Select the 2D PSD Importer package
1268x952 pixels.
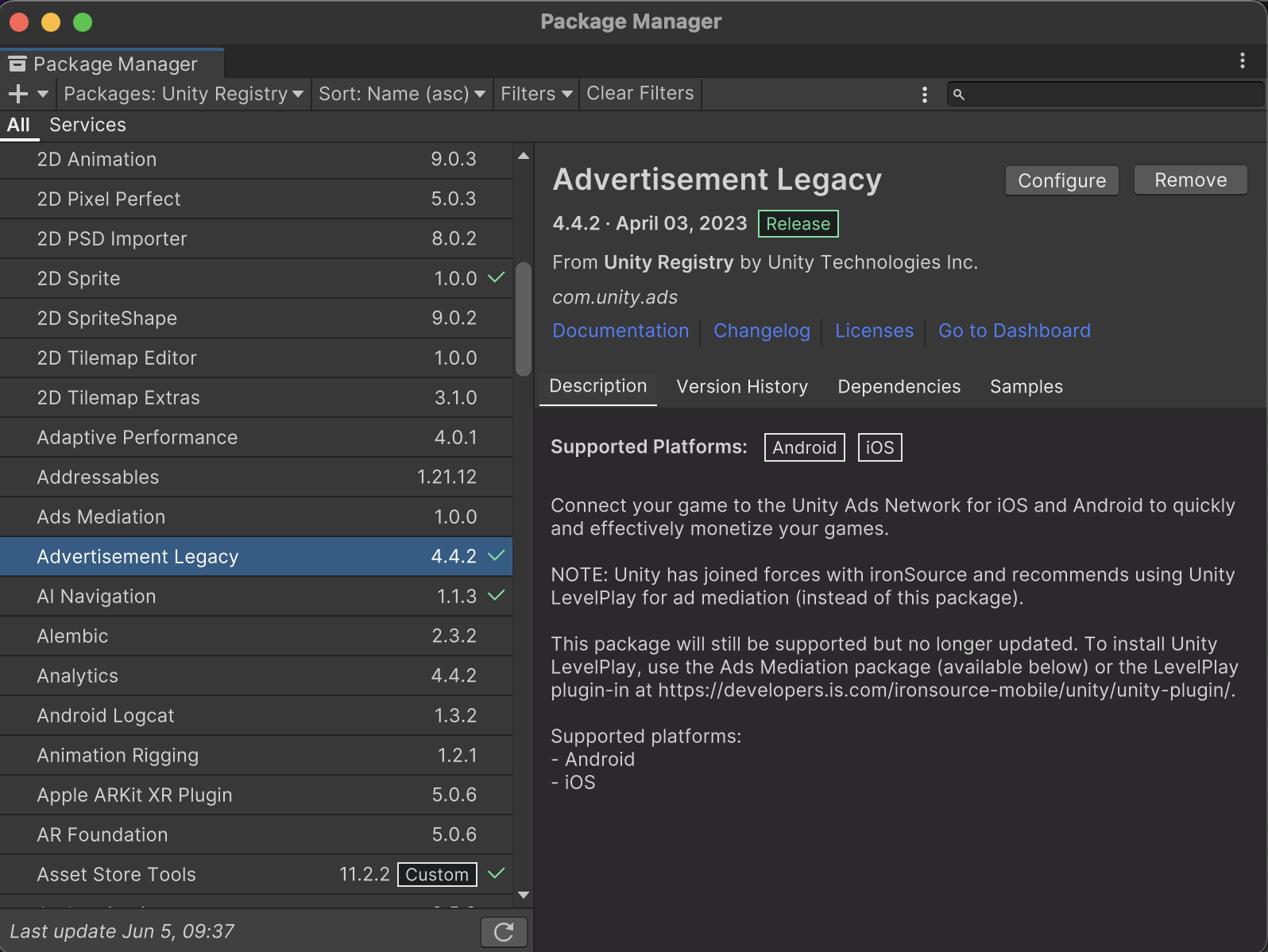256,238
